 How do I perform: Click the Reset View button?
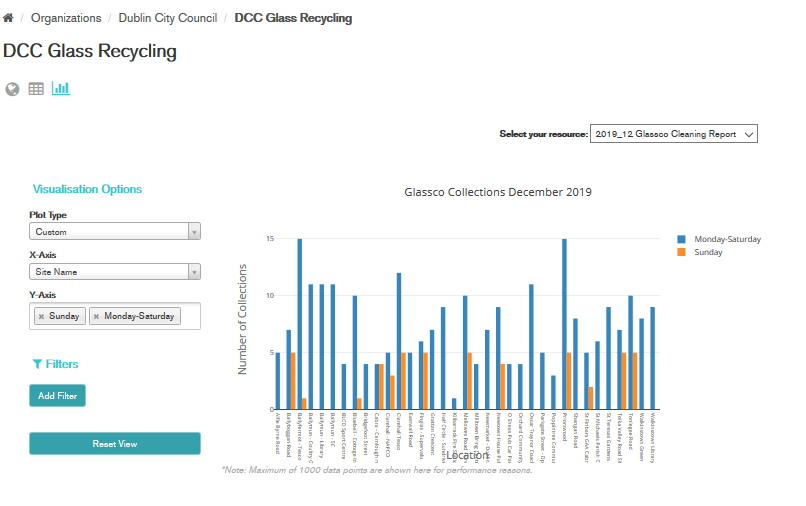(x=114, y=443)
